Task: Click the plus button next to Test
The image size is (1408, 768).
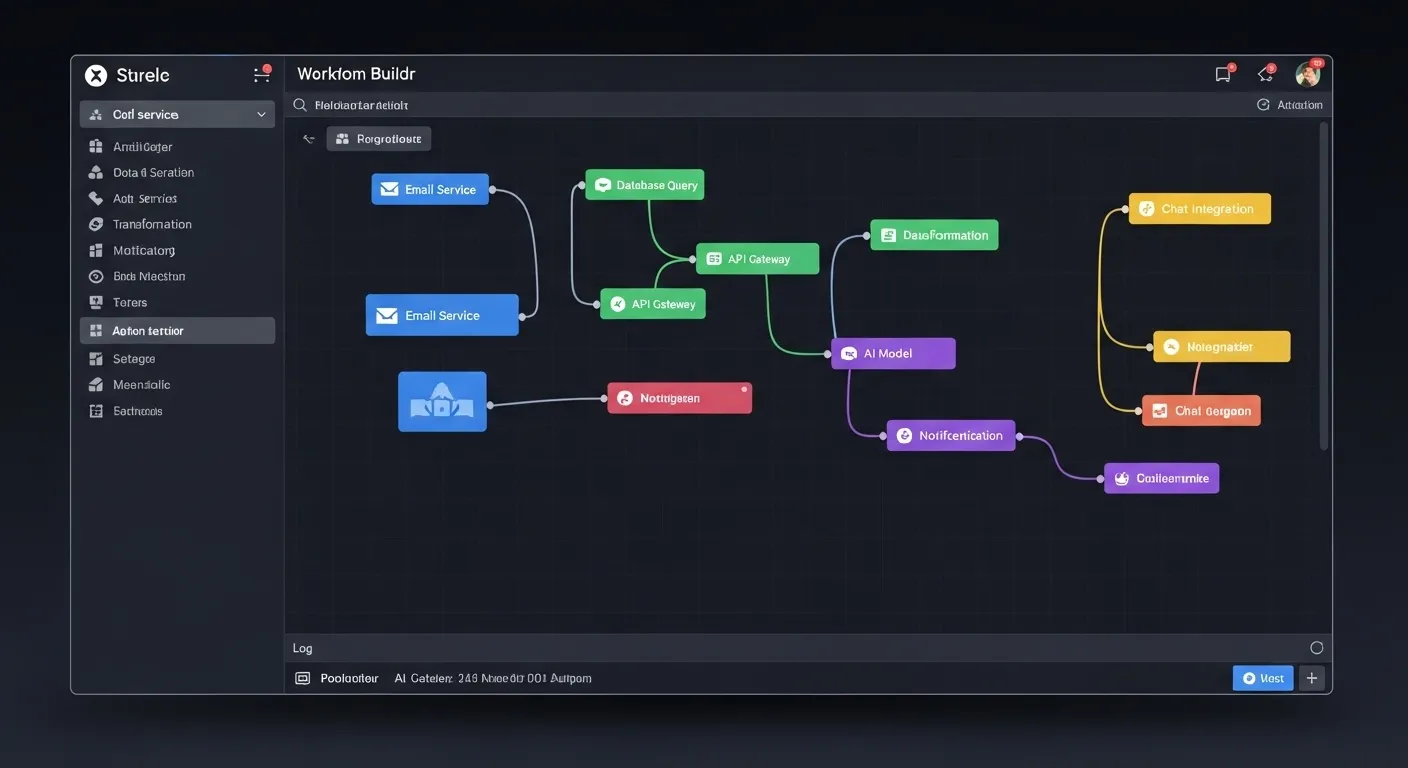Action: tap(1311, 677)
